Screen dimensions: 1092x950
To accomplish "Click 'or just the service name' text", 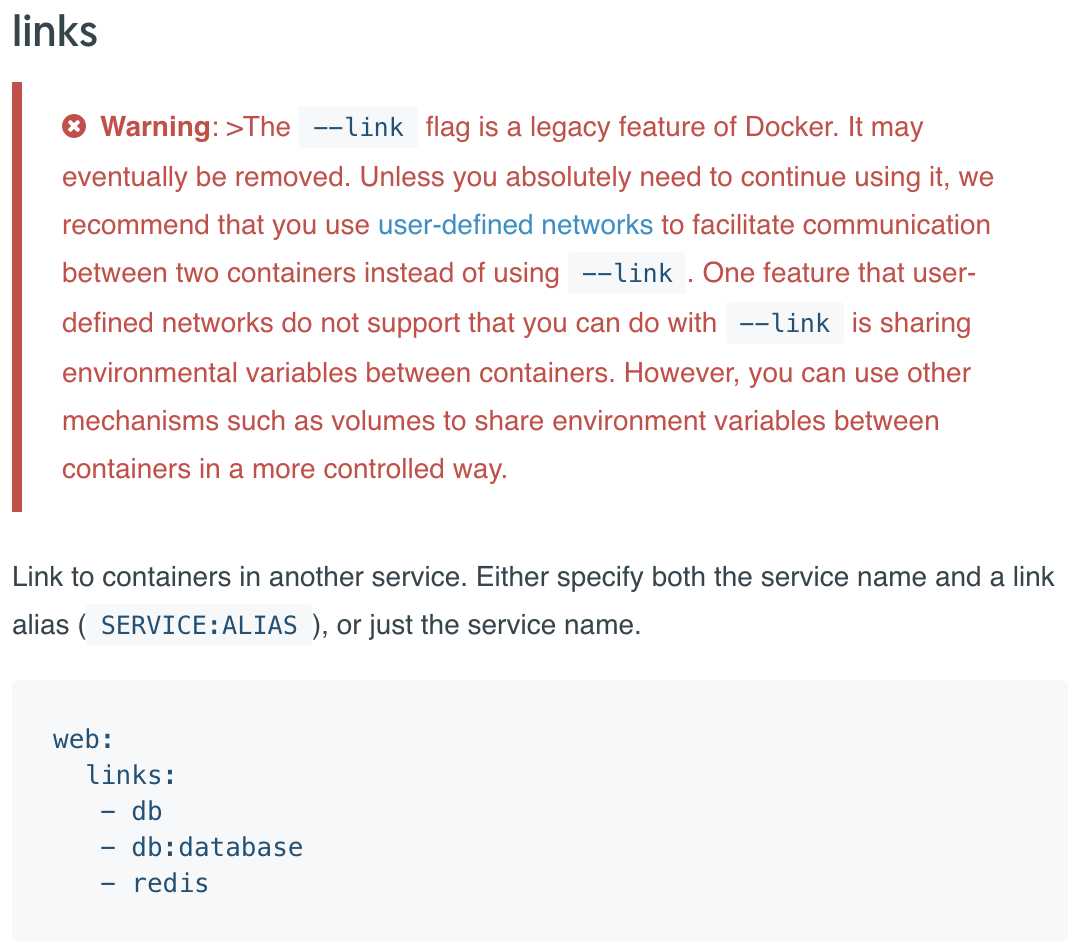I will (x=488, y=625).
